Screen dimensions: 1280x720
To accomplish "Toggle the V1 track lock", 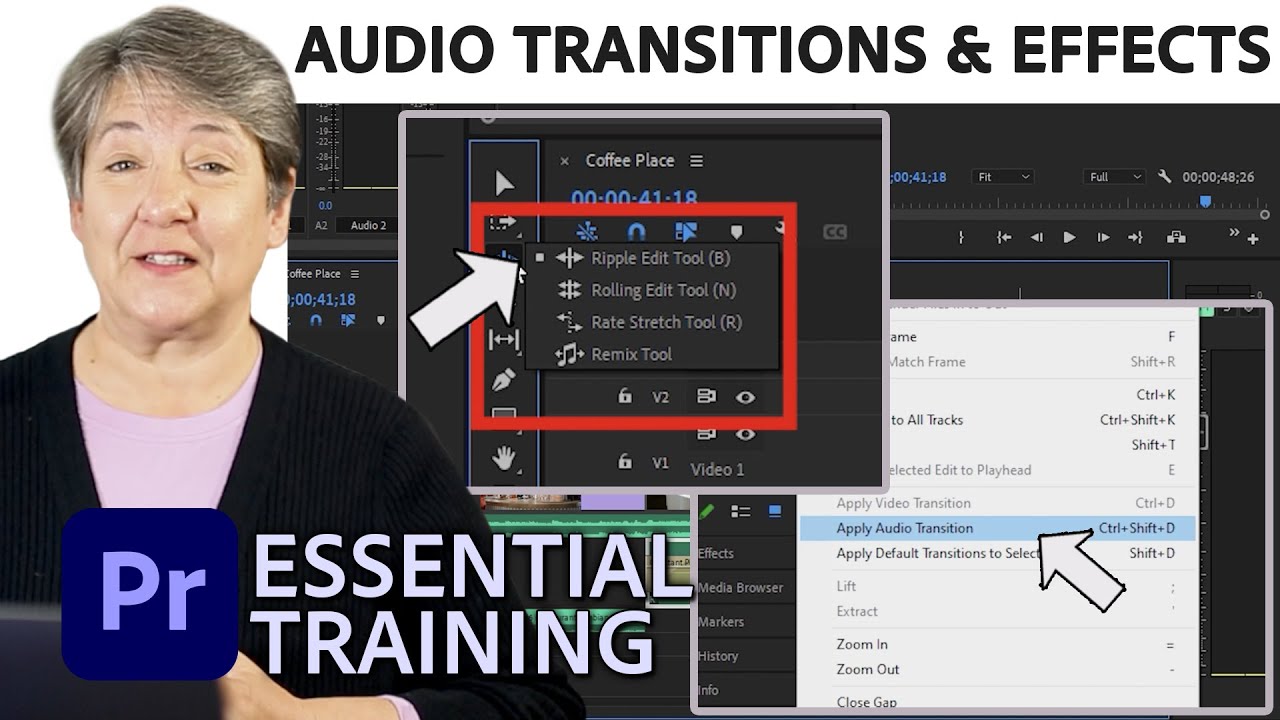I will click(x=625, y=461).
